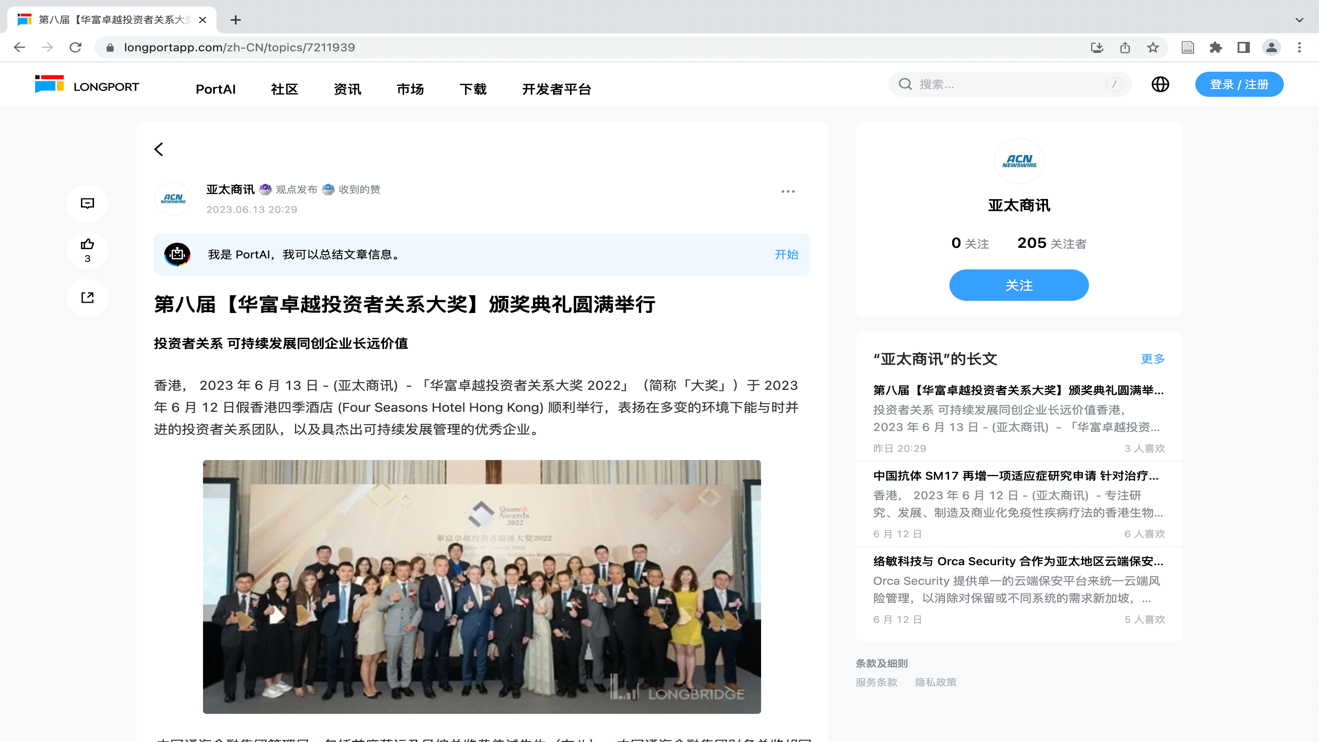Open the Chrome profile avatar
Image resolution: width=1319 pixels, height=742 pixels.
(1272, 47)
